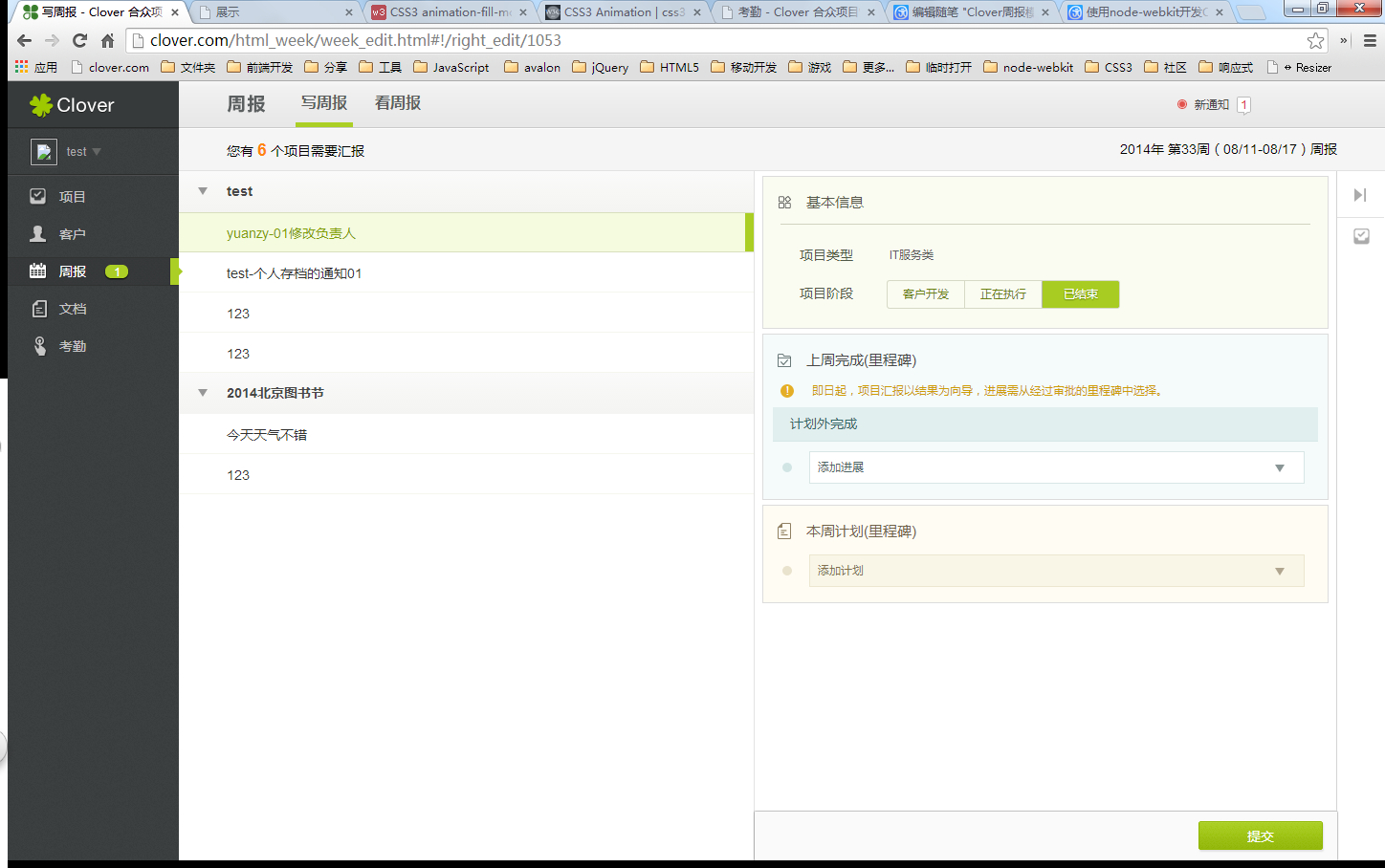Image resolution: width=1385 pixels, height=868 pixels.
Task: Open the 添加进展 dropdown
Action: (1057, 467)
